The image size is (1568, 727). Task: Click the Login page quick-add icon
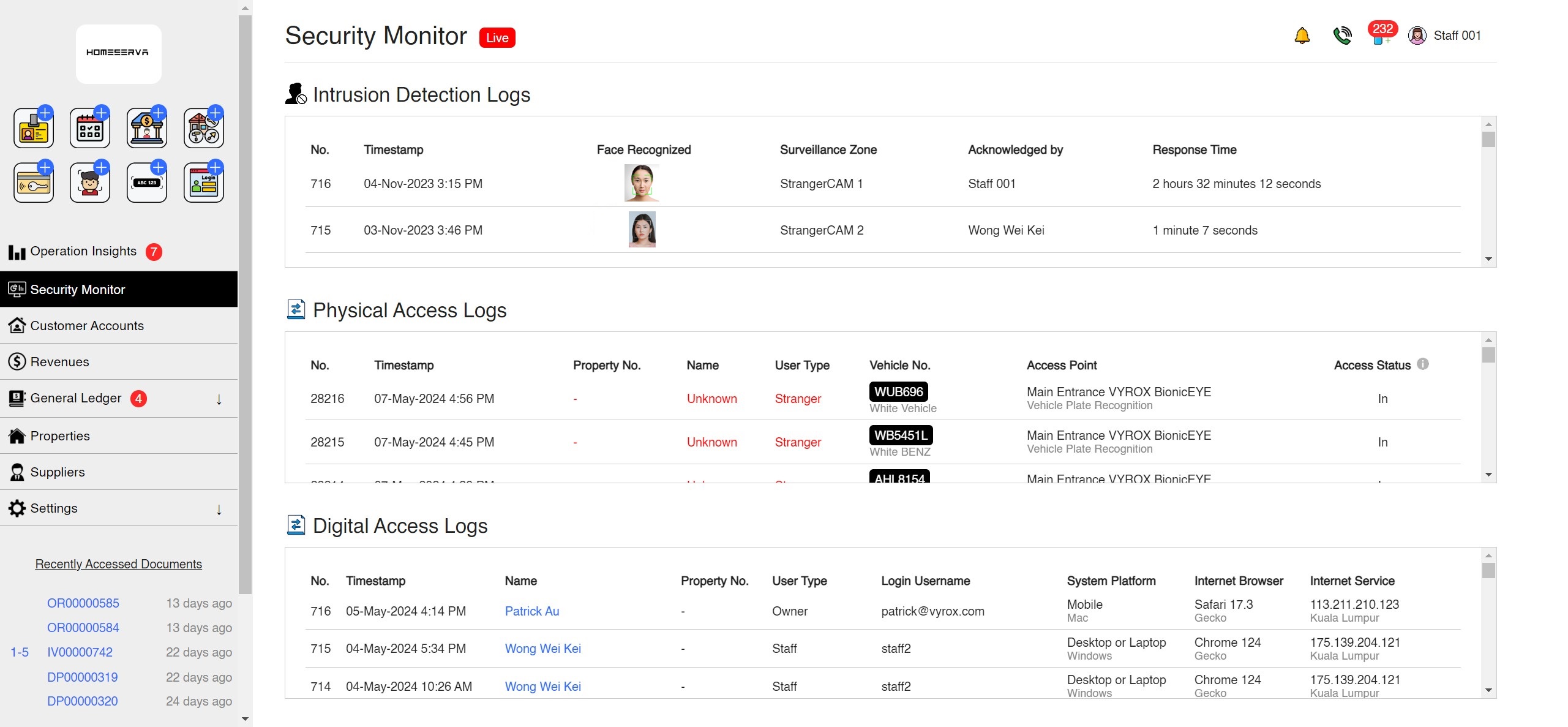coord(203,181)
